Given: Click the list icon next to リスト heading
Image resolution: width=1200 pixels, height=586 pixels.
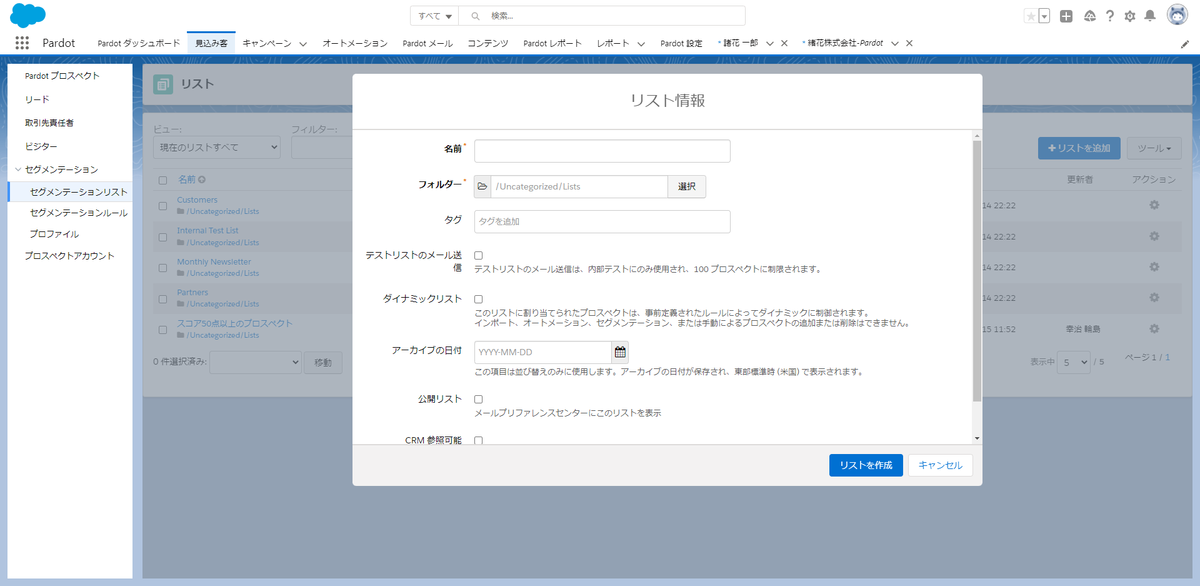Looking at the screenshot, I should point(163,84).
